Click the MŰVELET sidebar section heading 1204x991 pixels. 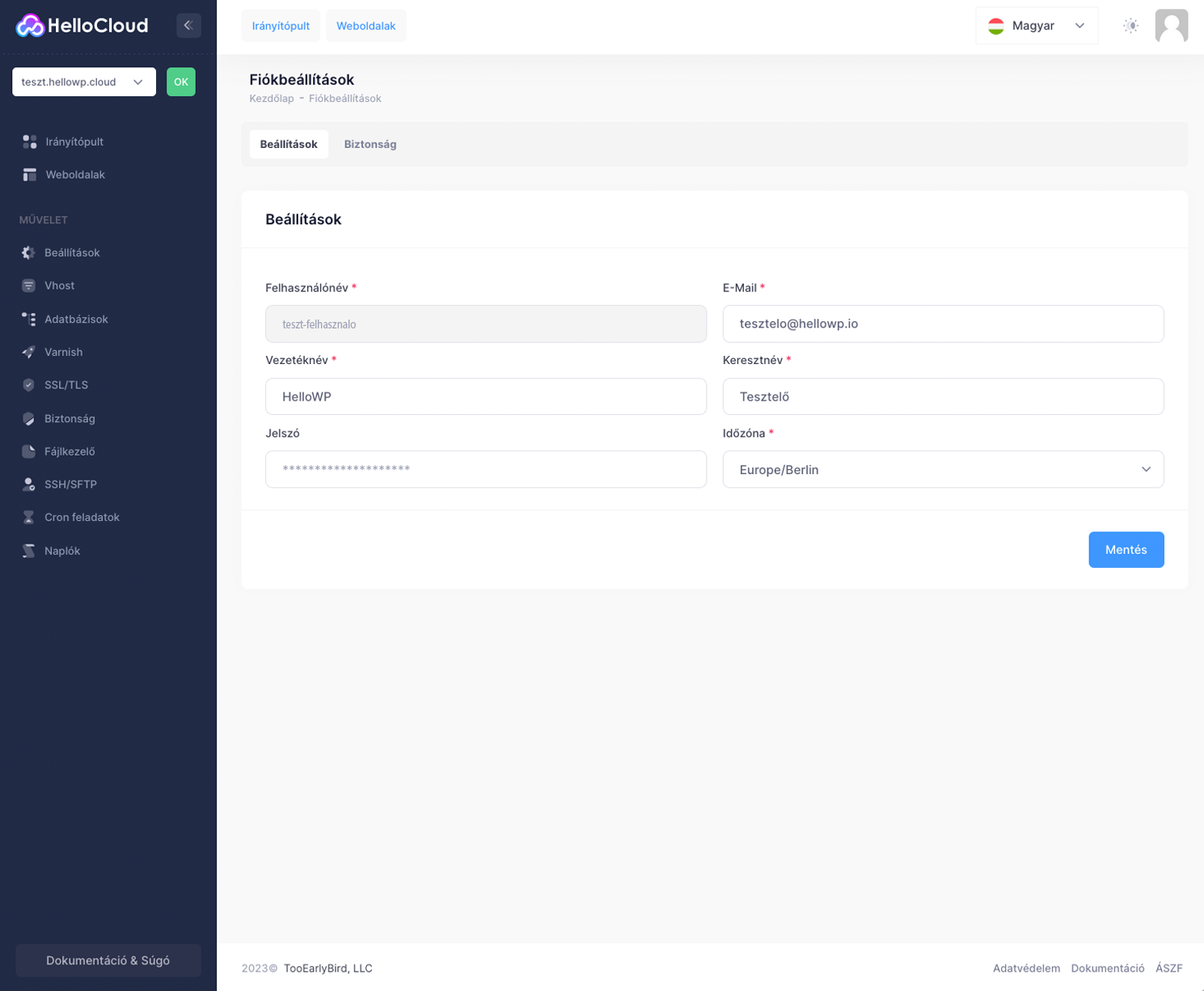coord(44,220)
